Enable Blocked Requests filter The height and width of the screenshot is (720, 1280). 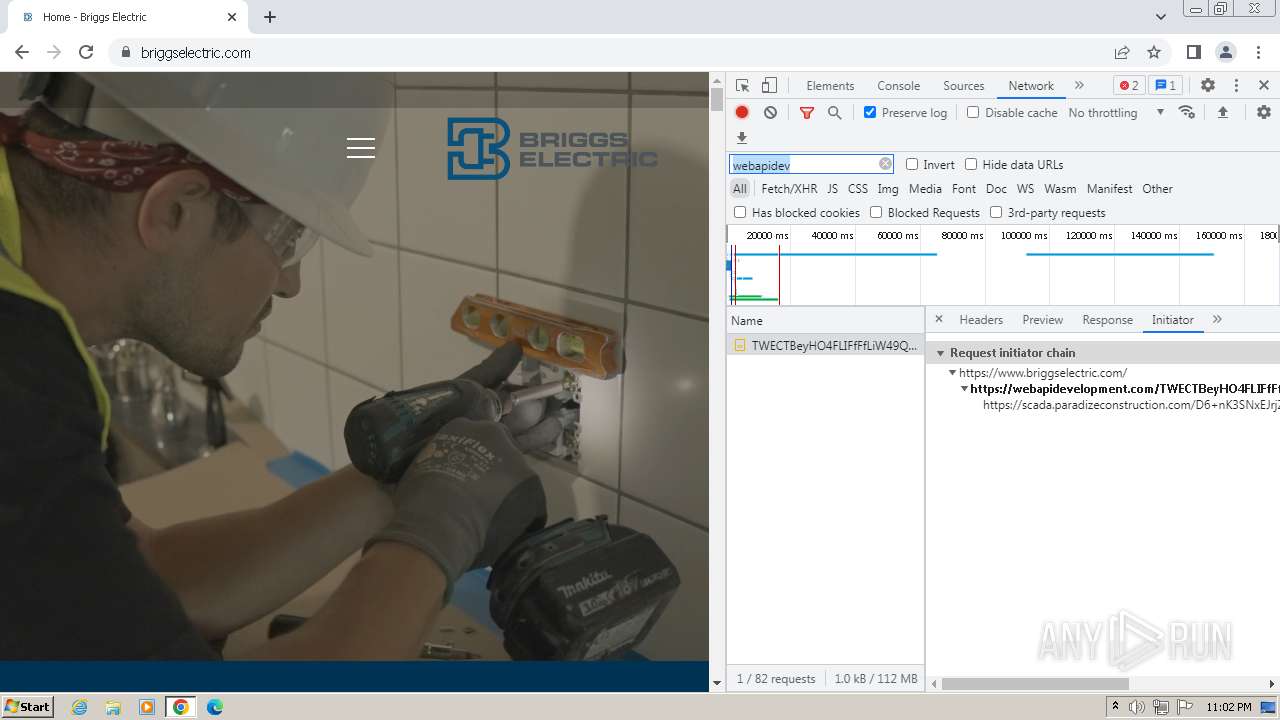(876, 212)
